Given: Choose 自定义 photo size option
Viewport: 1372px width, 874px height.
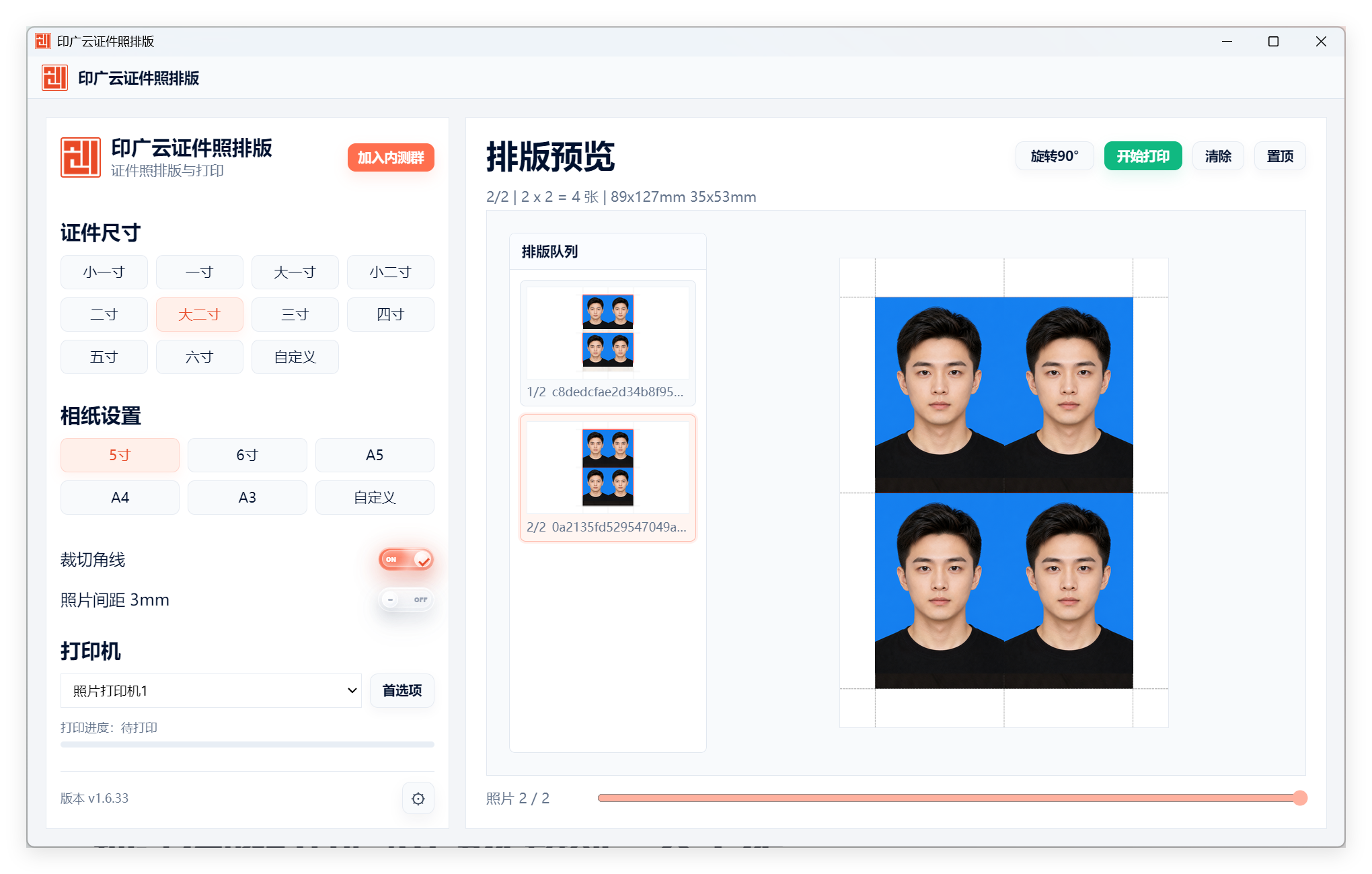Looking at the screenshot, I should click(x=295, y=357).
